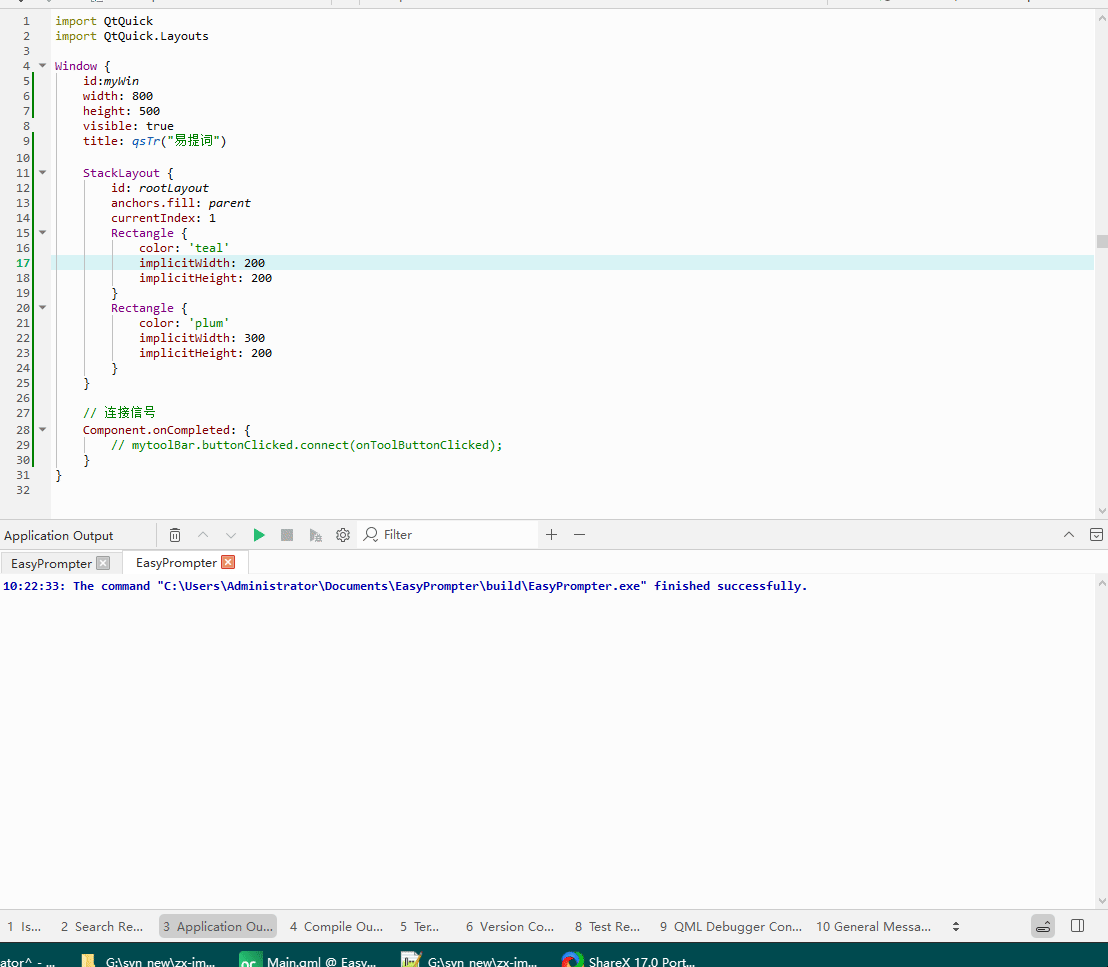Click line number 17 in gutter
This screenshot has width=1108, height=967.
(x=23, y=263)
